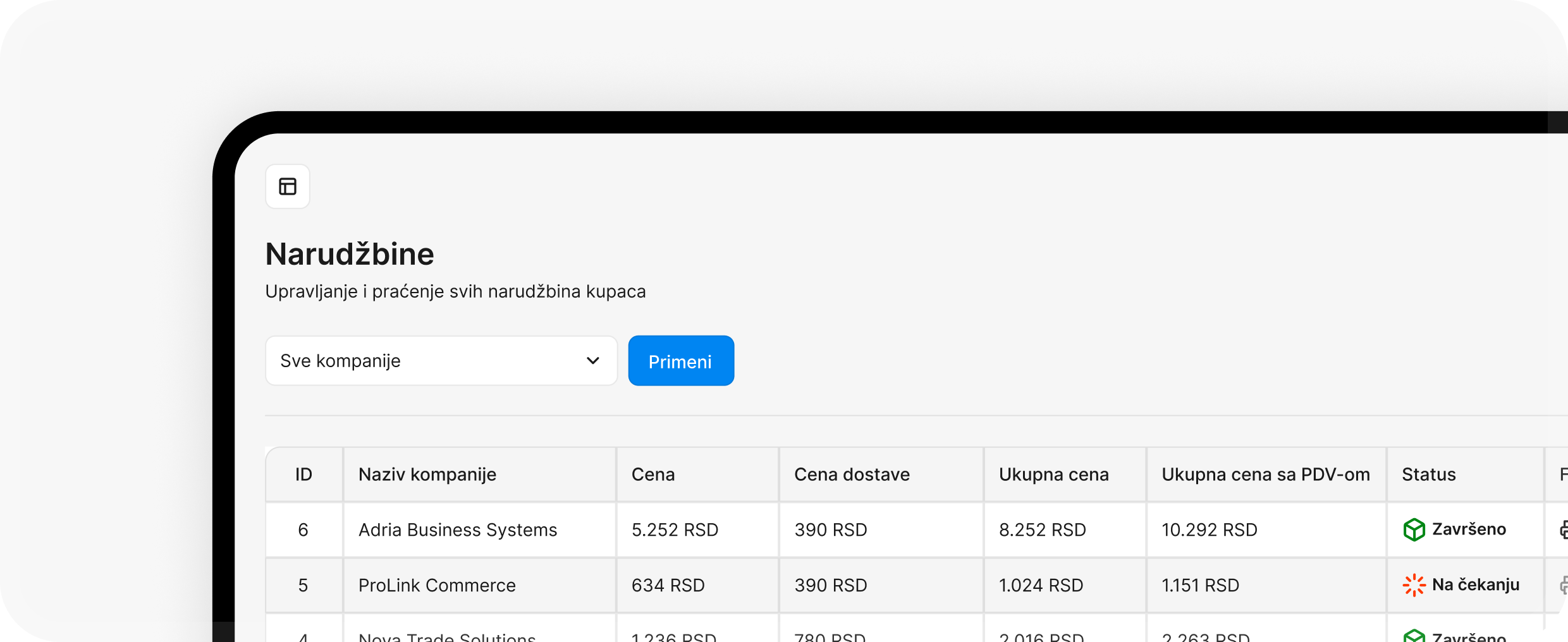Click the Na čekanju status label
Screen dimensions: 1568x642
(1476, 584)
